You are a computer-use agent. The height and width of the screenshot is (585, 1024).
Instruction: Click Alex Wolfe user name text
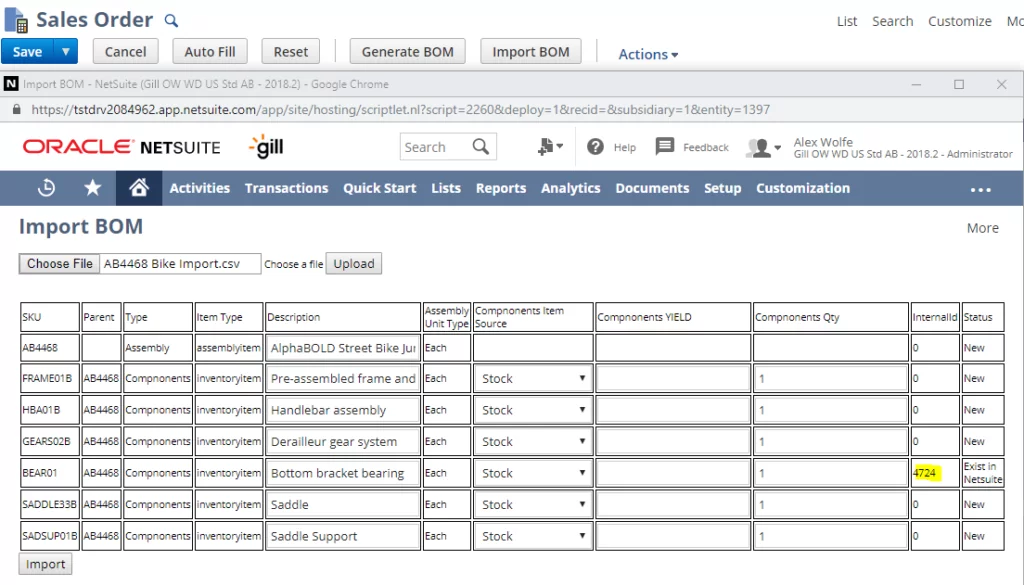coord(823,142)
